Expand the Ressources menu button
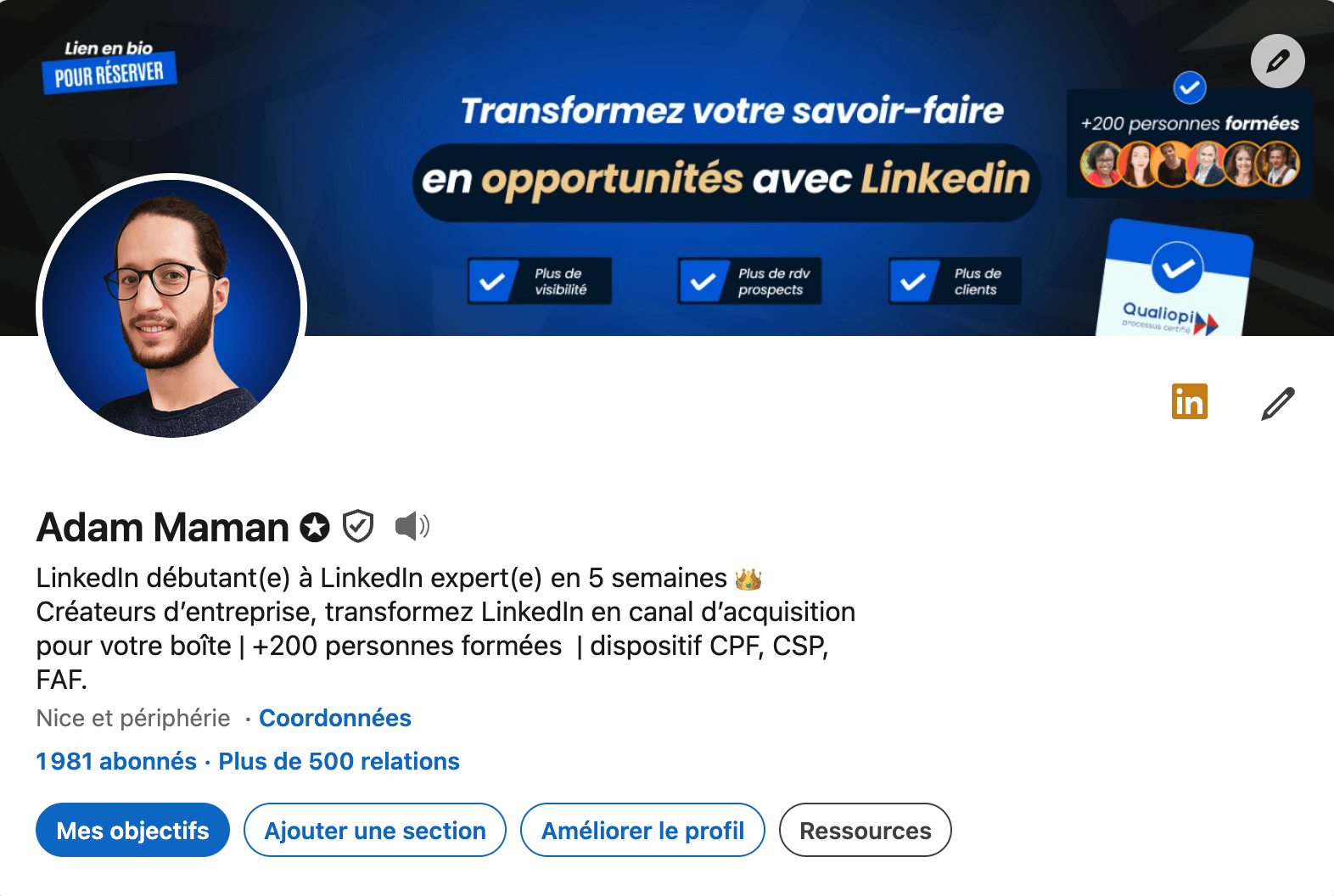 click(866, 830)
